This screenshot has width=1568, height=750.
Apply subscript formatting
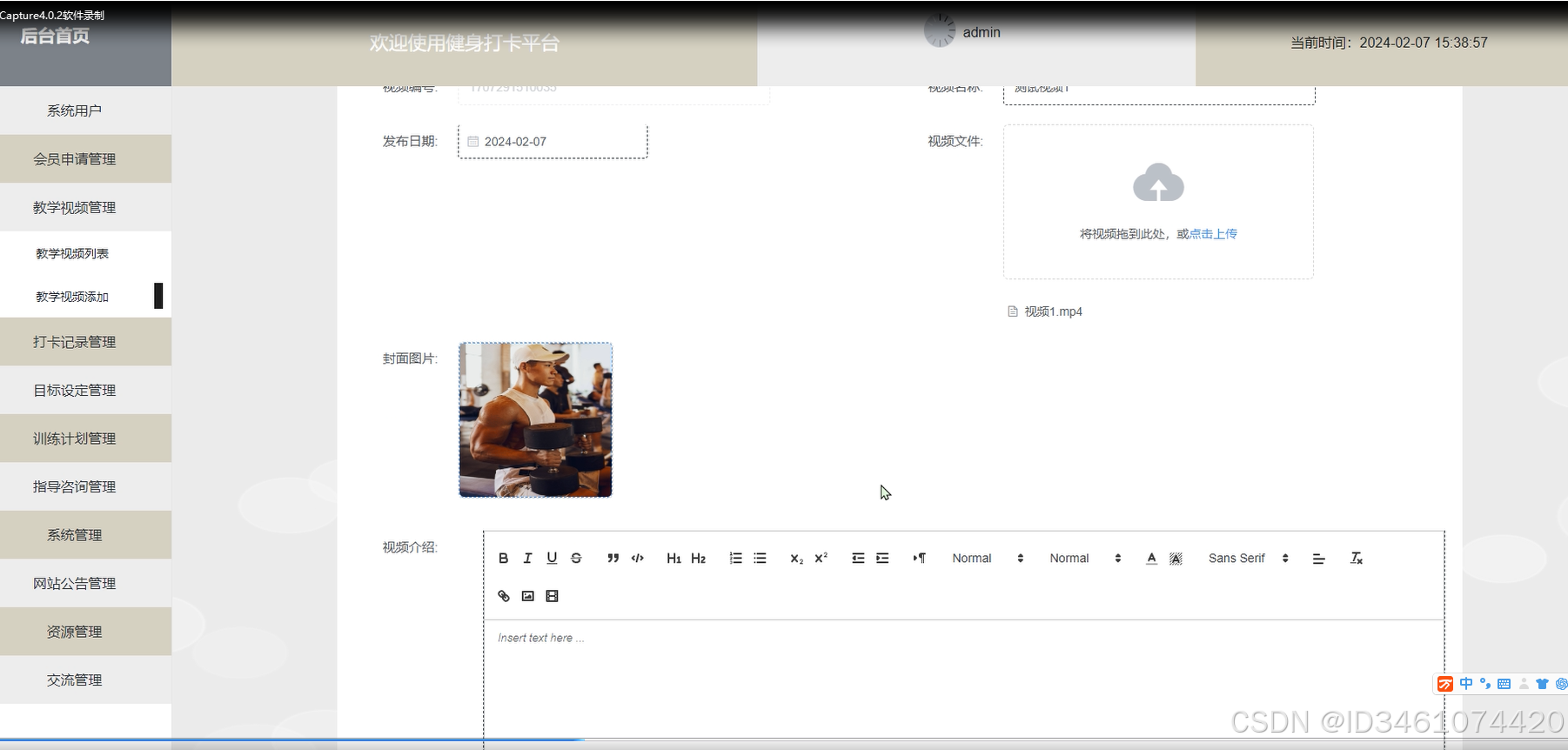coord(796,559)
